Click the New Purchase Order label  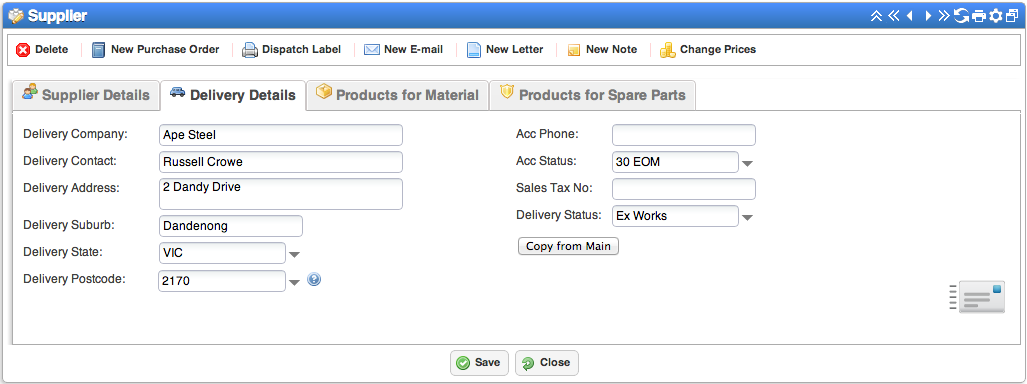pyautogui.click(x=165, y=50)
